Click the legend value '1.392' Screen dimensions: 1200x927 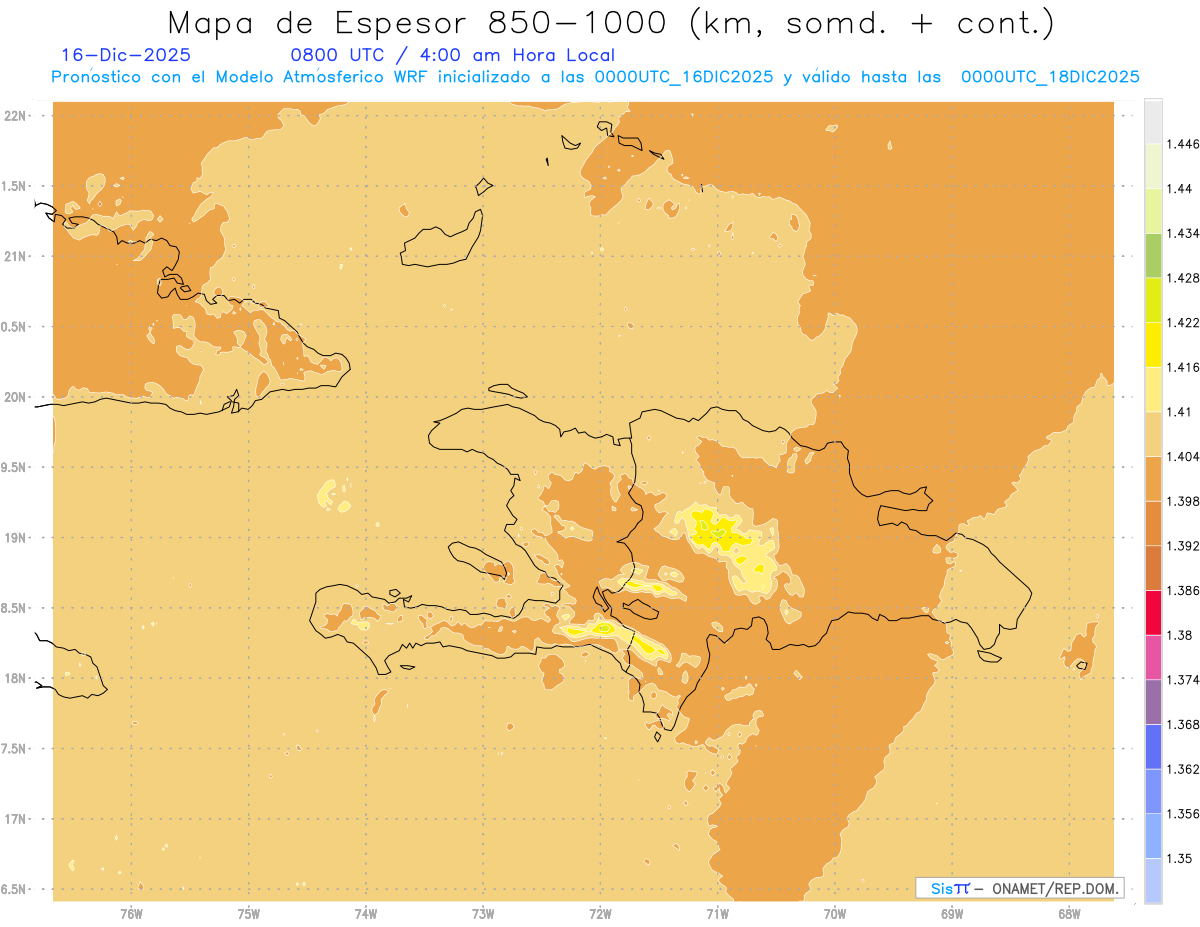[1183, 546]
